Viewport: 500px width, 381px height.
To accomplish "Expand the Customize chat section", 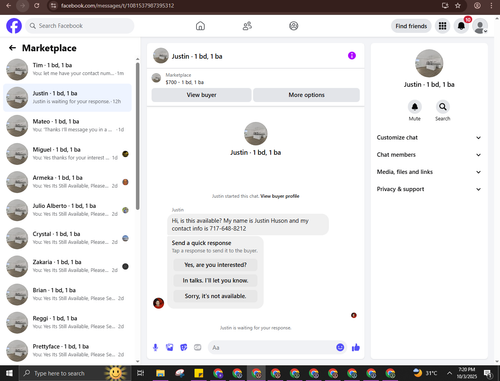I will 429,138.
